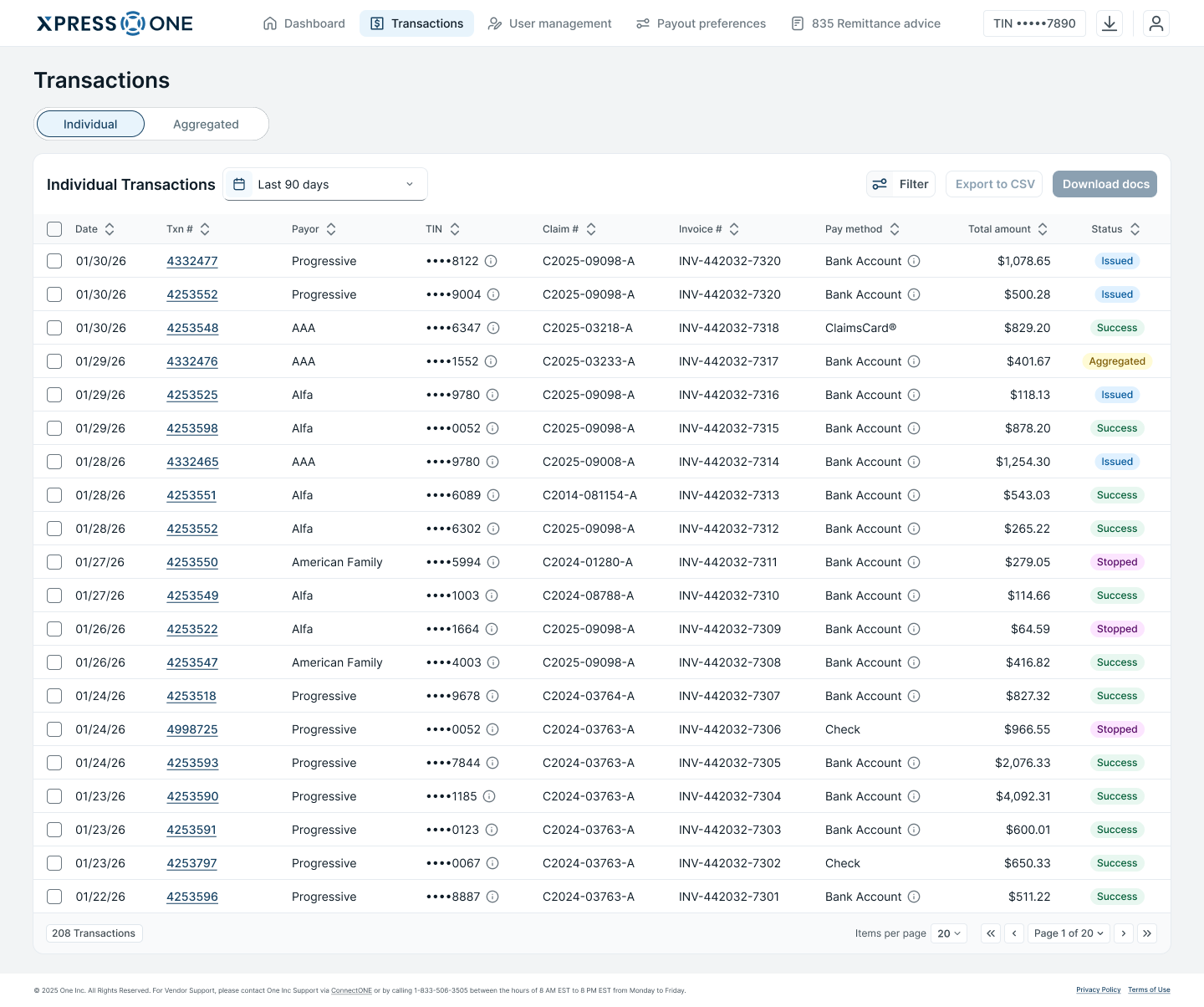Viewport: 1204px width, 1007px height.
Task: Sort by TIN column arrows
Action: (x=455, y=229)
